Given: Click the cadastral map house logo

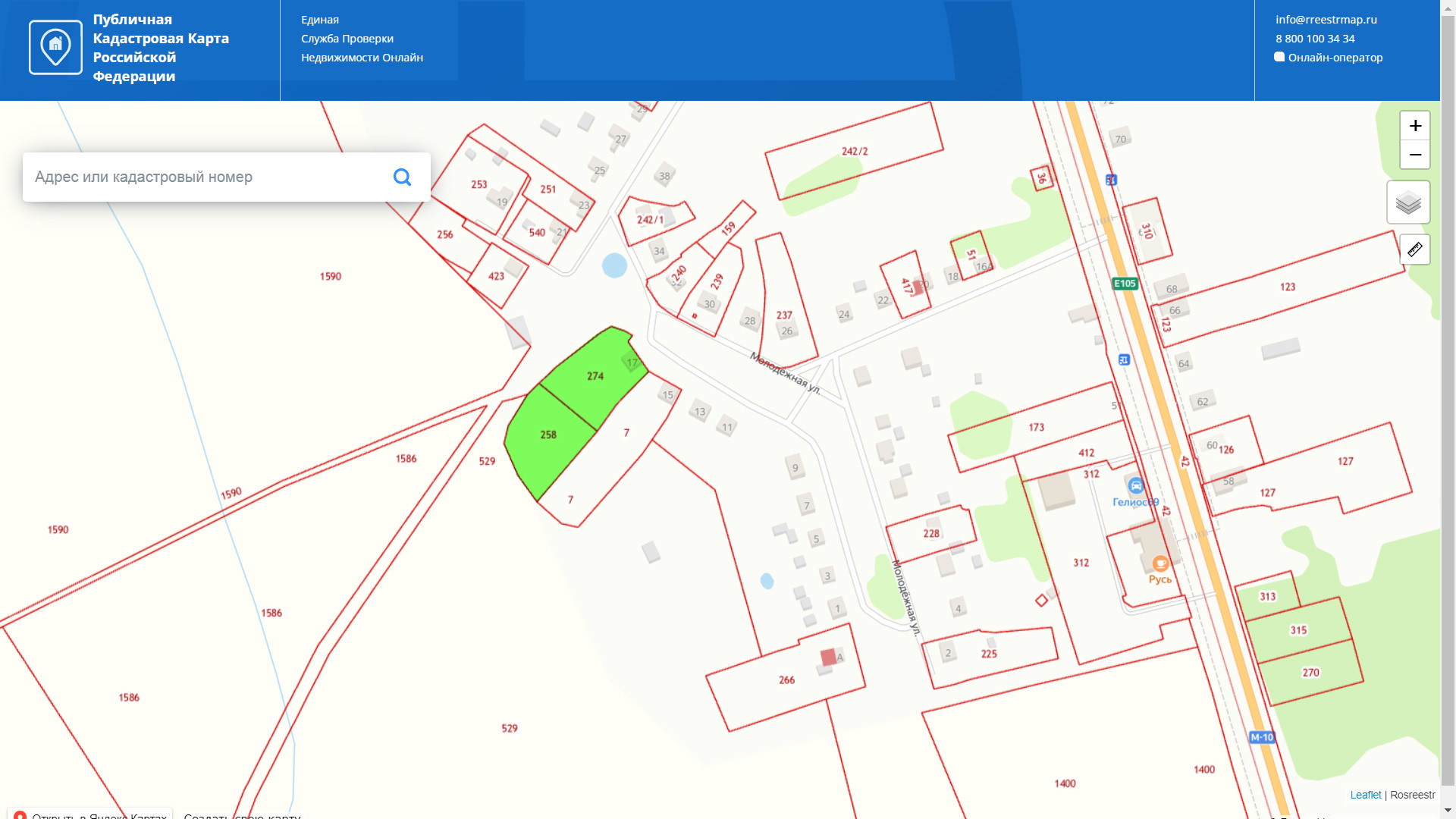Looking at the screenshot, I should point(55,48).
